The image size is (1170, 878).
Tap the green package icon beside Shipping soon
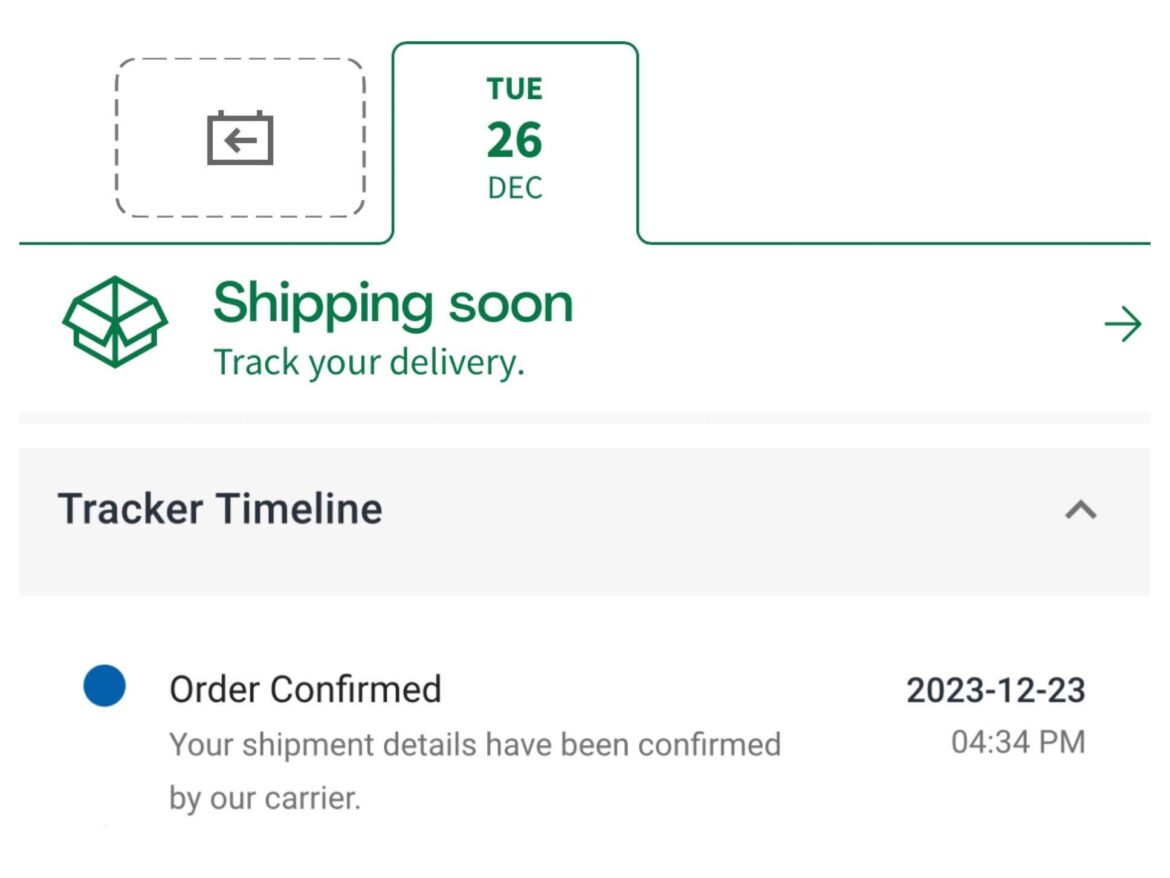point(115,318)
